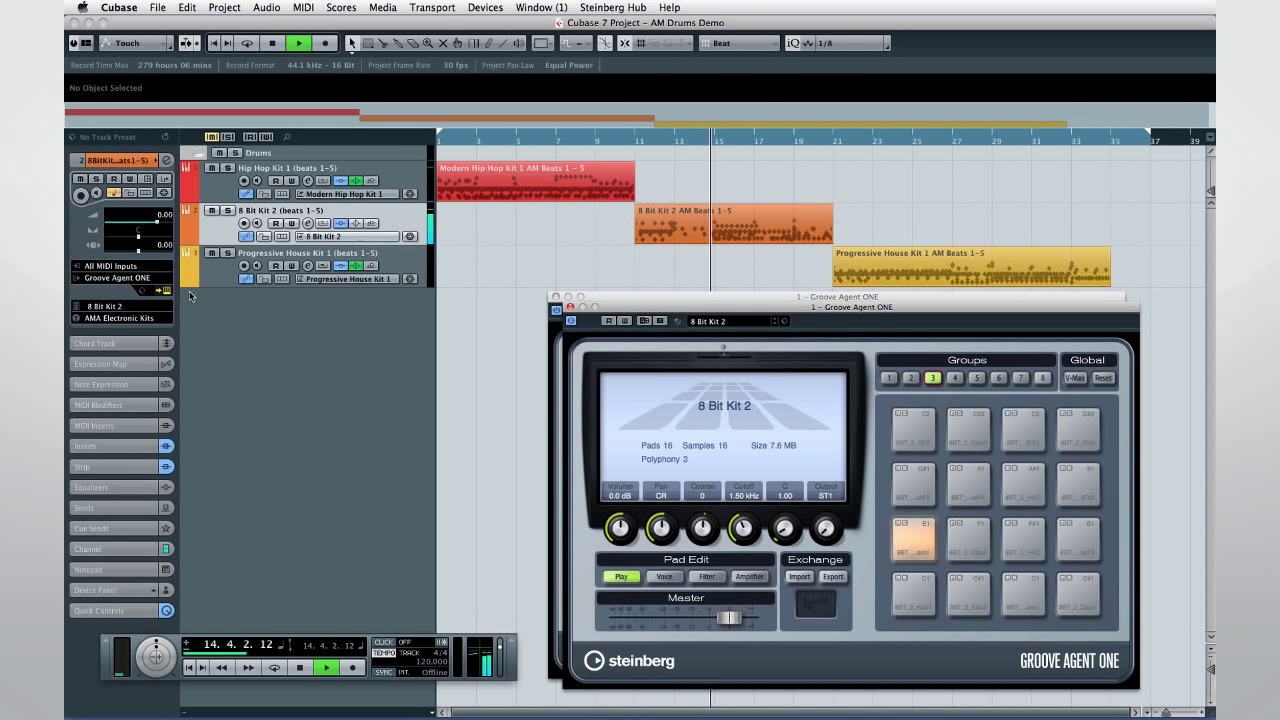Select the Split scissors tool
This screenshot has width=1280, height=720.
click(x=383, y=43)
